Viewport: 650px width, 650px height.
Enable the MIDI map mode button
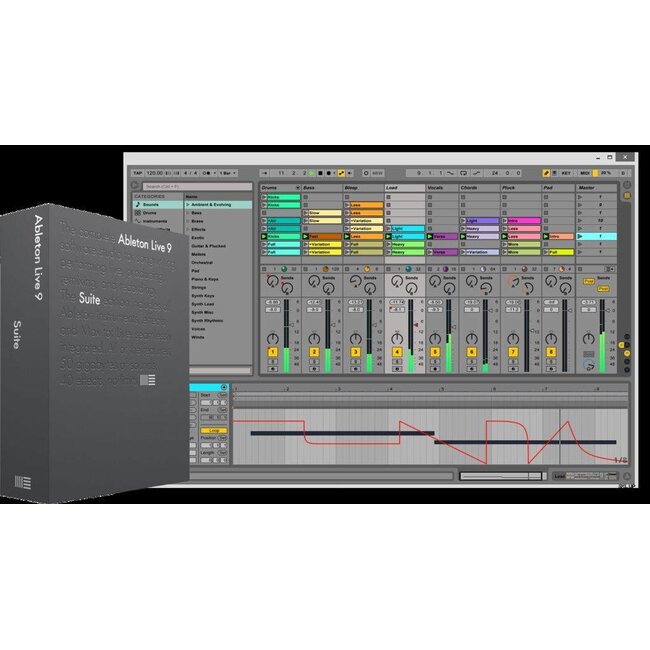pos(585,173)
